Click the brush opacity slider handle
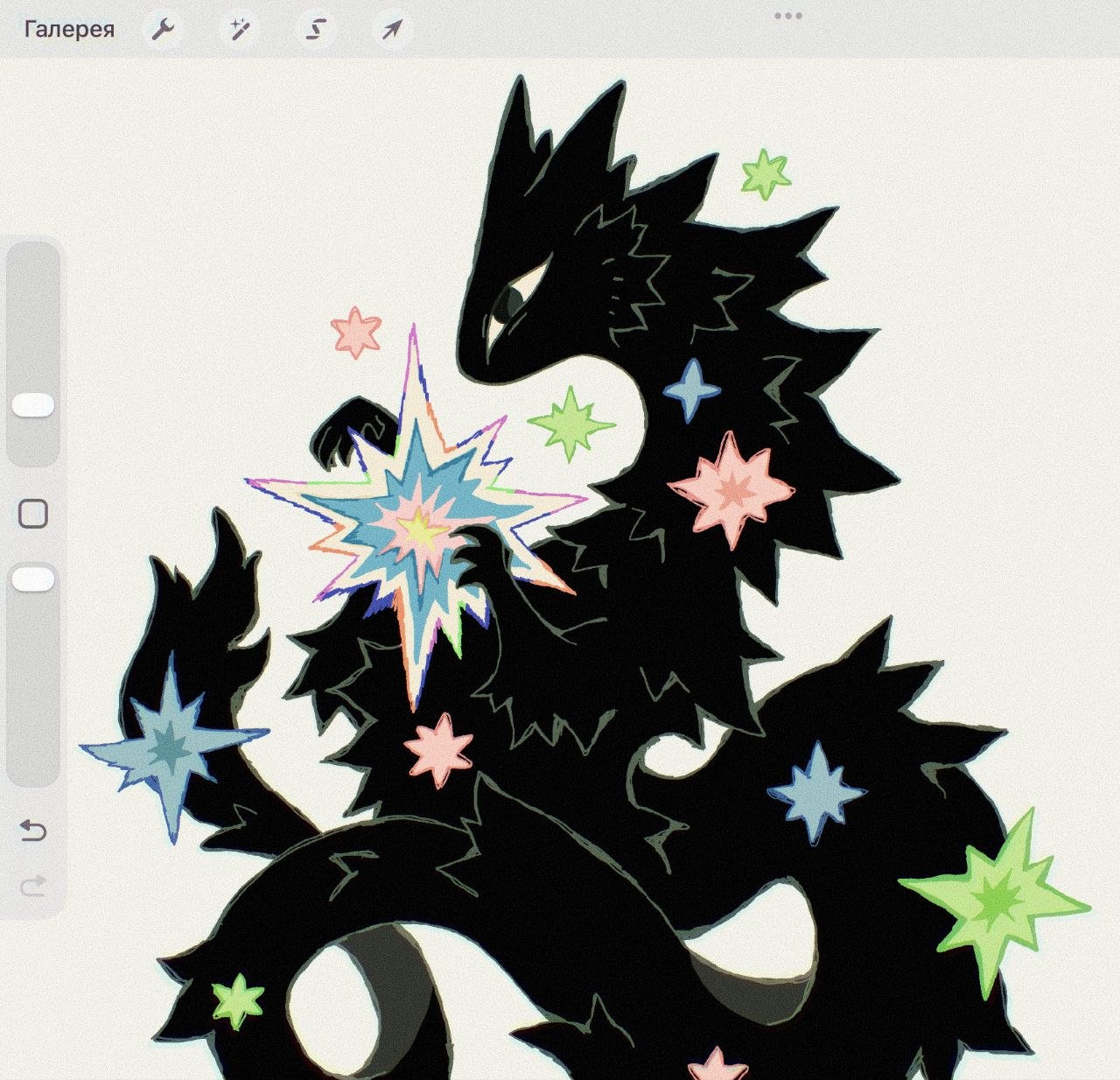The image size is (1120, 1080). tap(33, 579)
